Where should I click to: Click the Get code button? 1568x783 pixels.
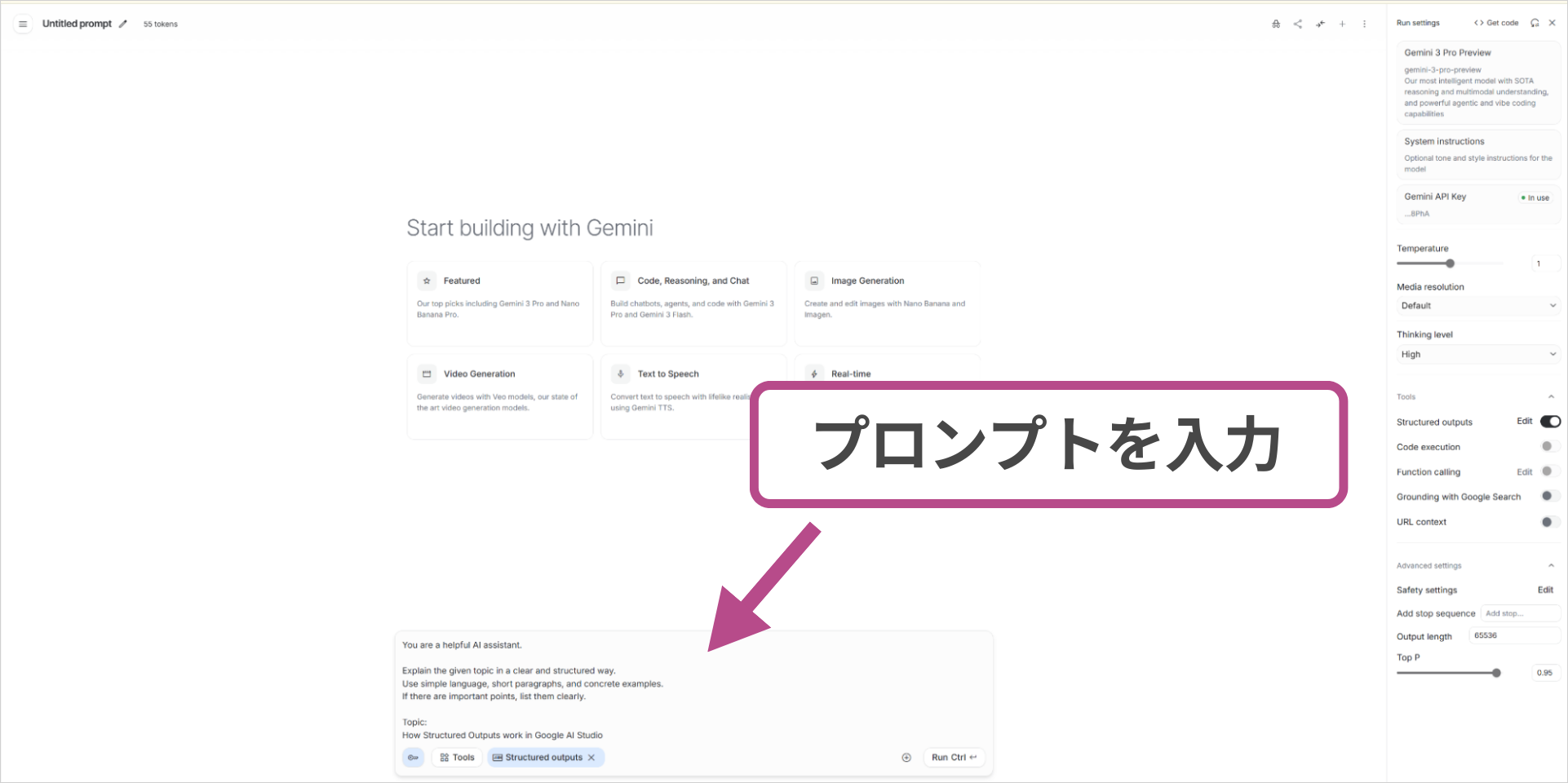(x=1495, y=22)
